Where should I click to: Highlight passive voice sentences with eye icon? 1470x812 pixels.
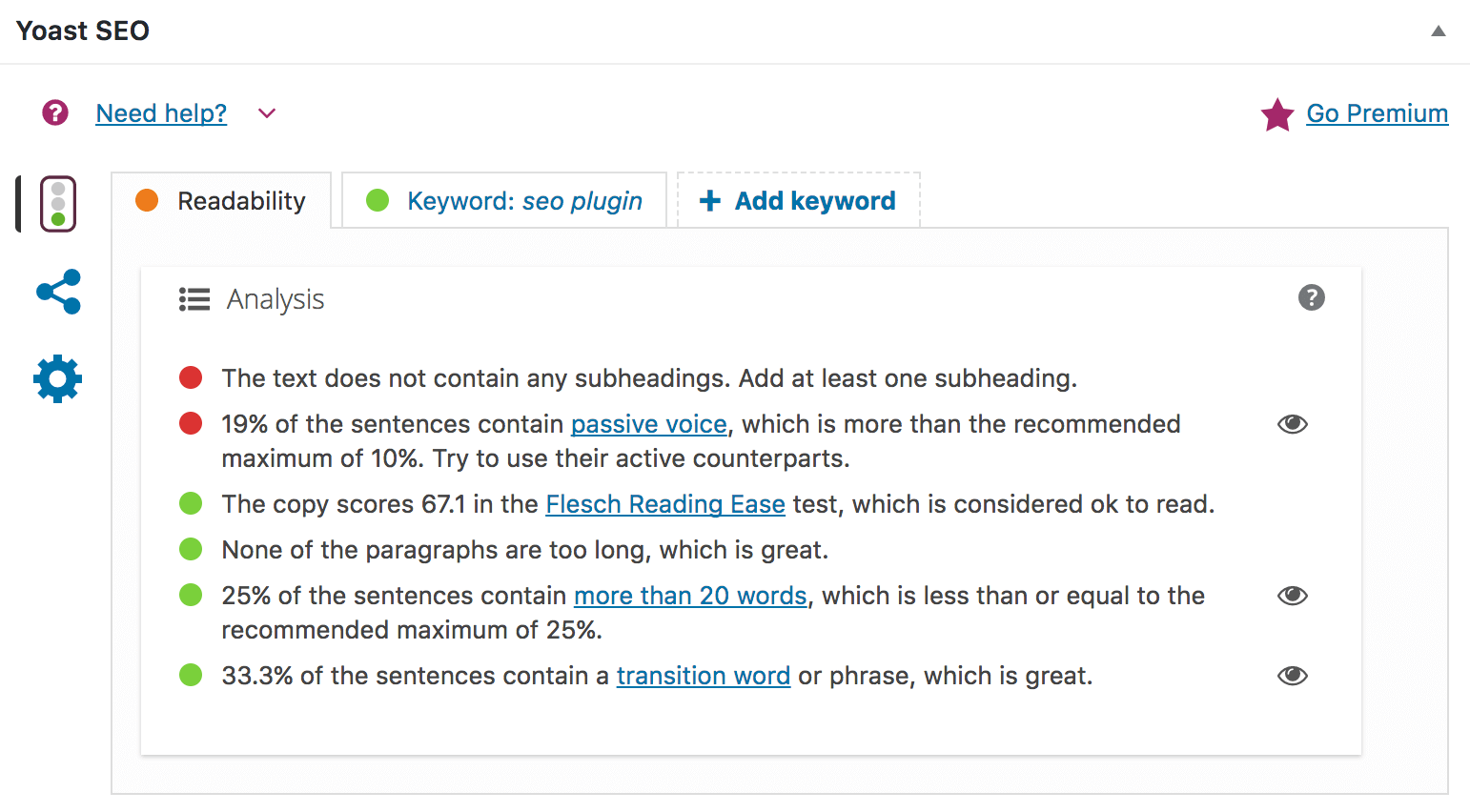1293,424
